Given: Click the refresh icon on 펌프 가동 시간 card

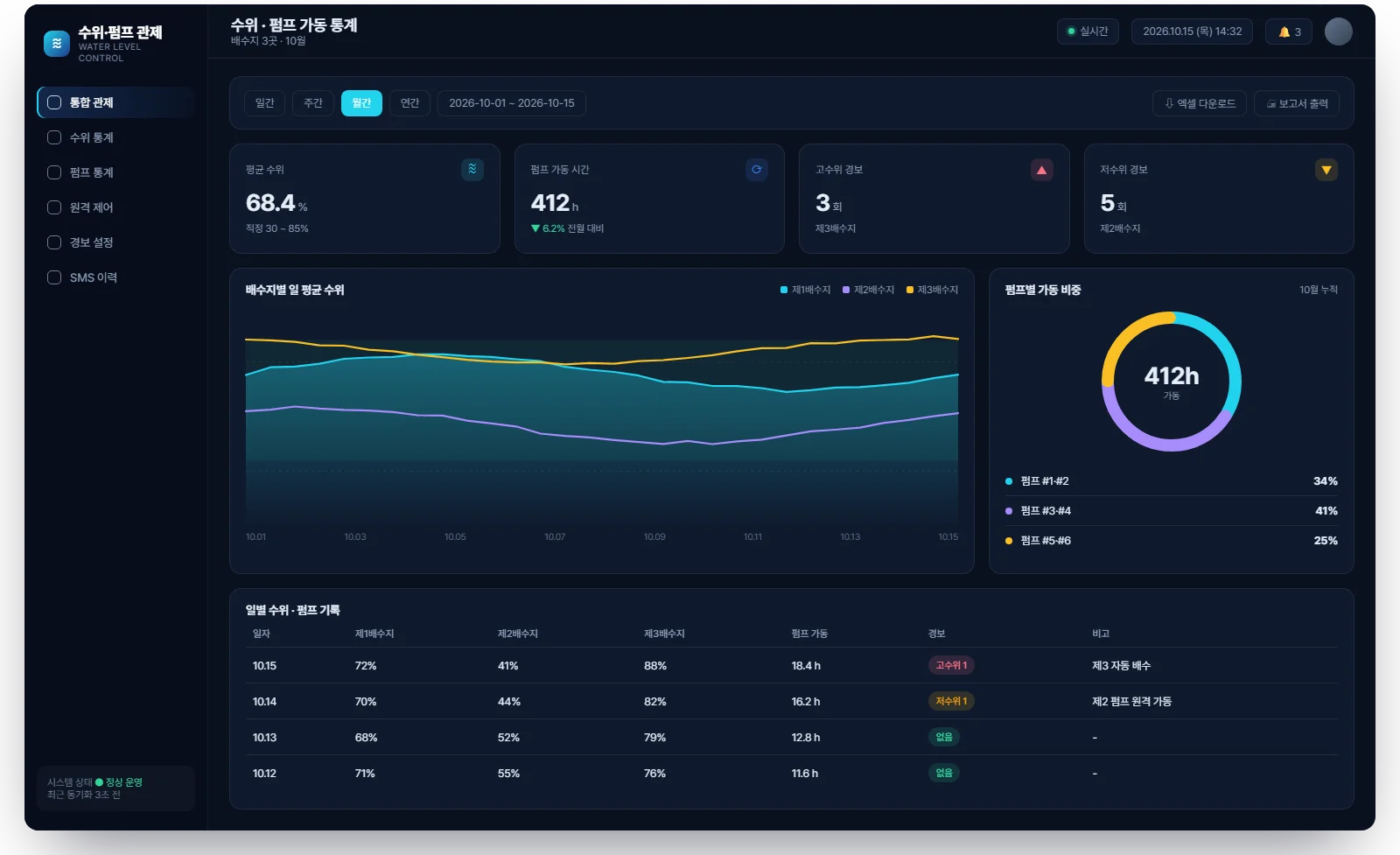Looking at the screenshot, I should pos(757,170).
